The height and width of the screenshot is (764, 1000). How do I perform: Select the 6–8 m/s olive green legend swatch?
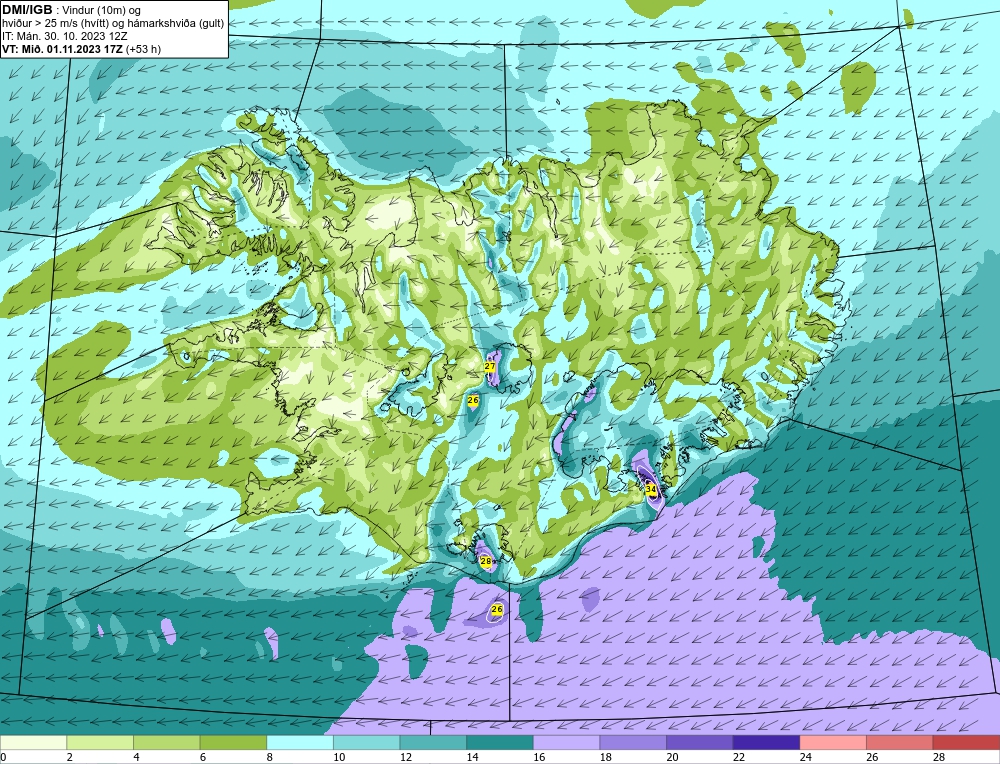click(233, 742)
